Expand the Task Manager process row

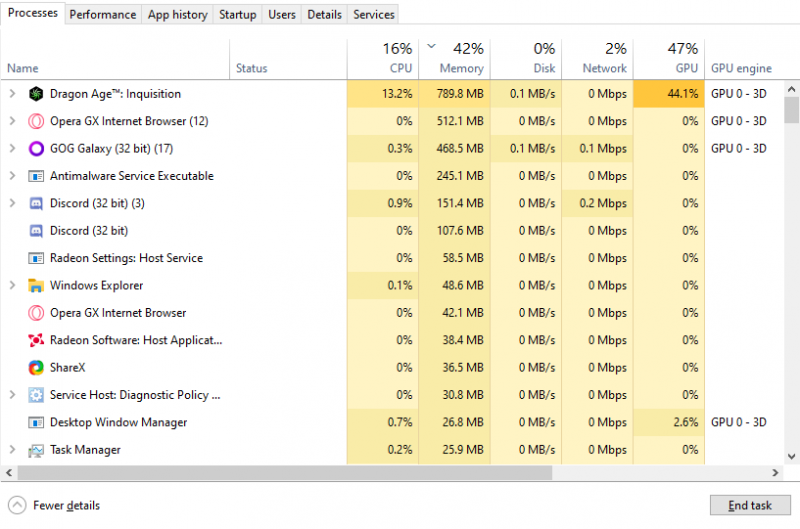pos(12,450)
